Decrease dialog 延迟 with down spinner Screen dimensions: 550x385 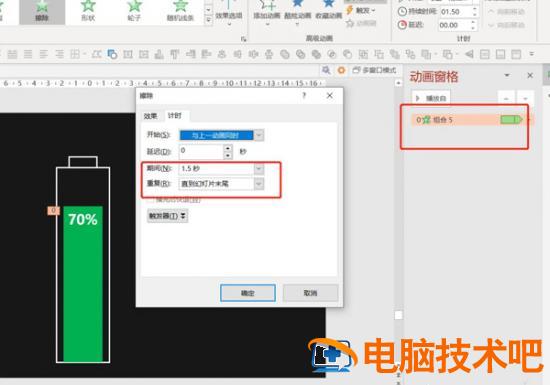(x=228, y=155)
